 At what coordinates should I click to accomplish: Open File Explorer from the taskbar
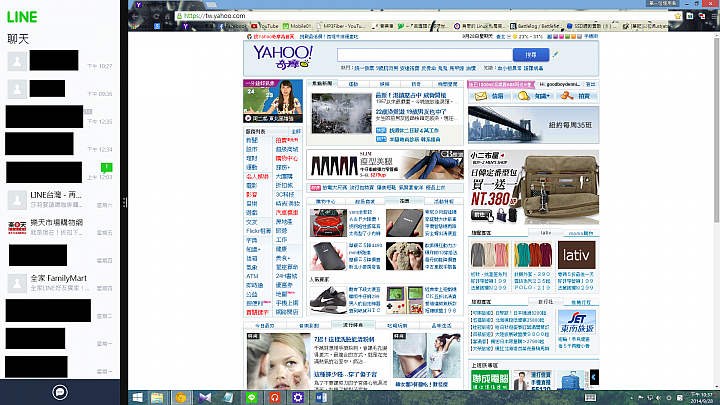pos(157,398)
